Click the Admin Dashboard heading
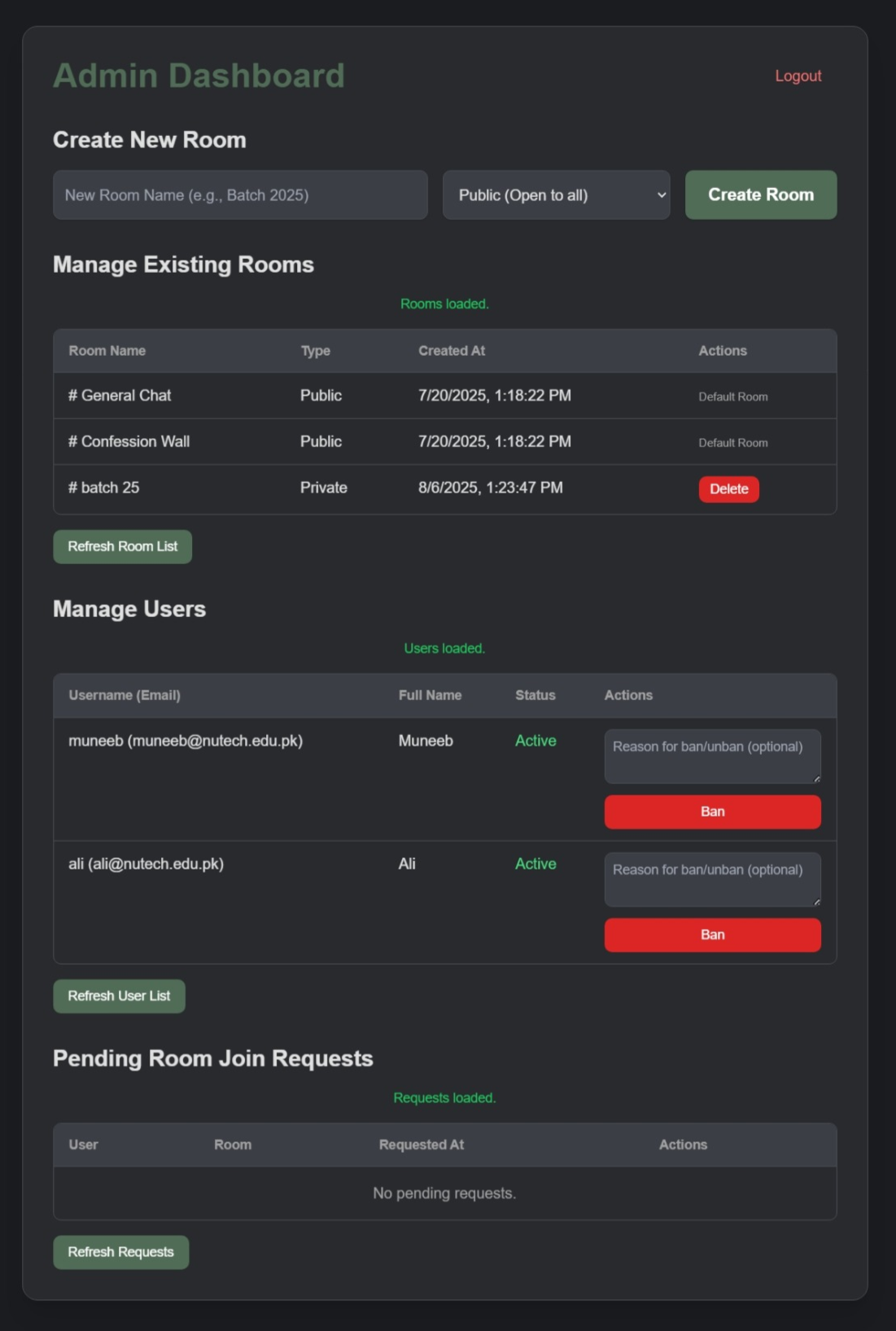Image resolution: width=896 pixels, height=1331 pixels. tap(199, 75)
